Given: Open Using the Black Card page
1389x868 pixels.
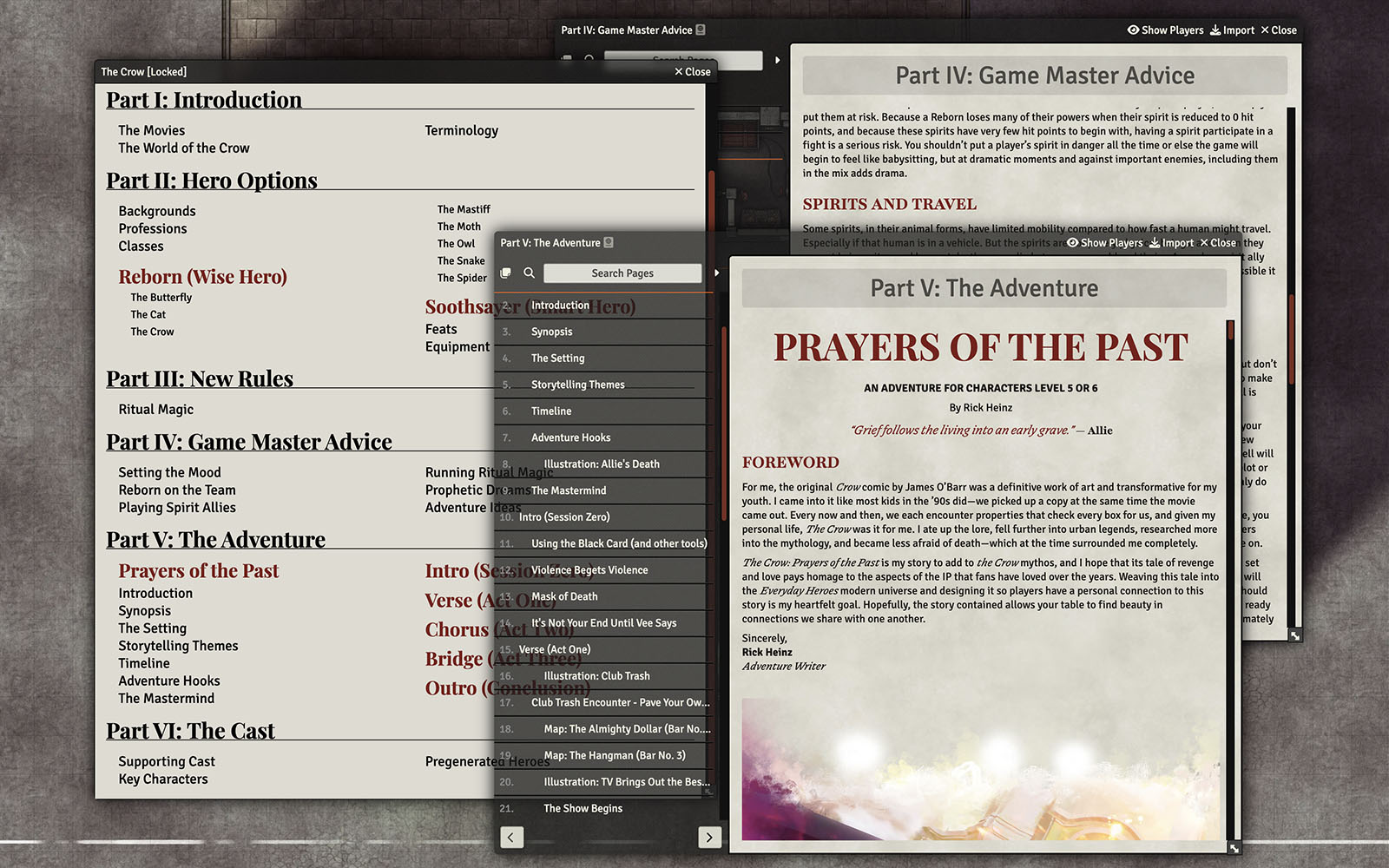Looking at the screenshot, I should [605, 543].
